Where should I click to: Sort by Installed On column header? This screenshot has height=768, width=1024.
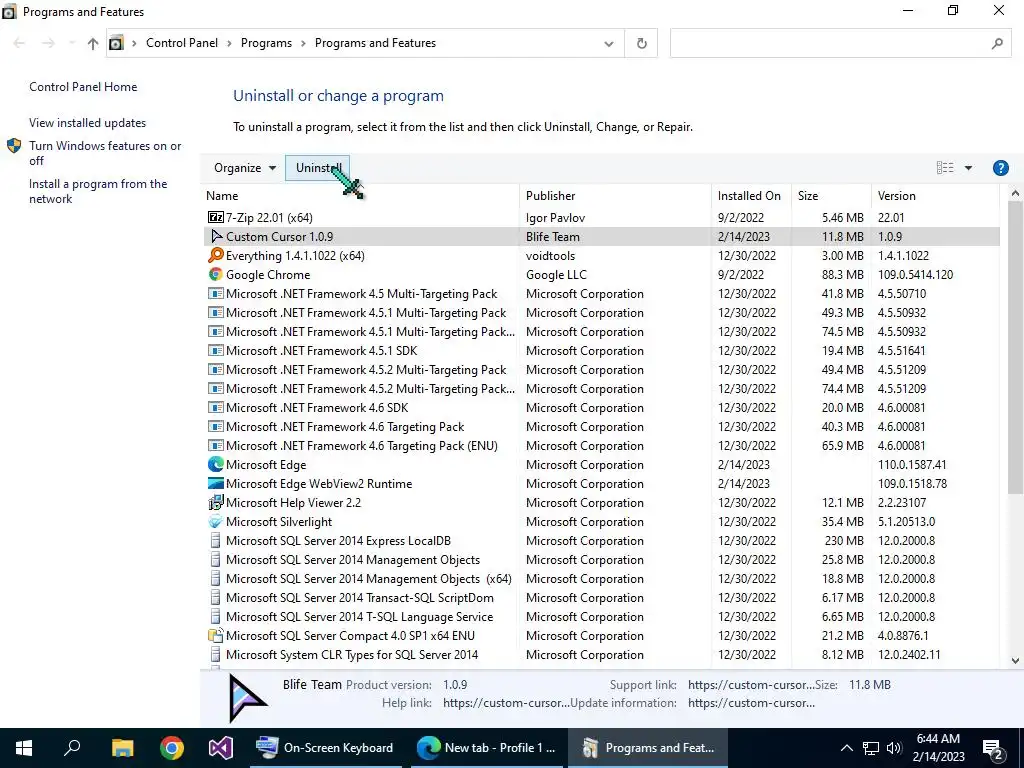pyautogui.click(x=752, y=195)
